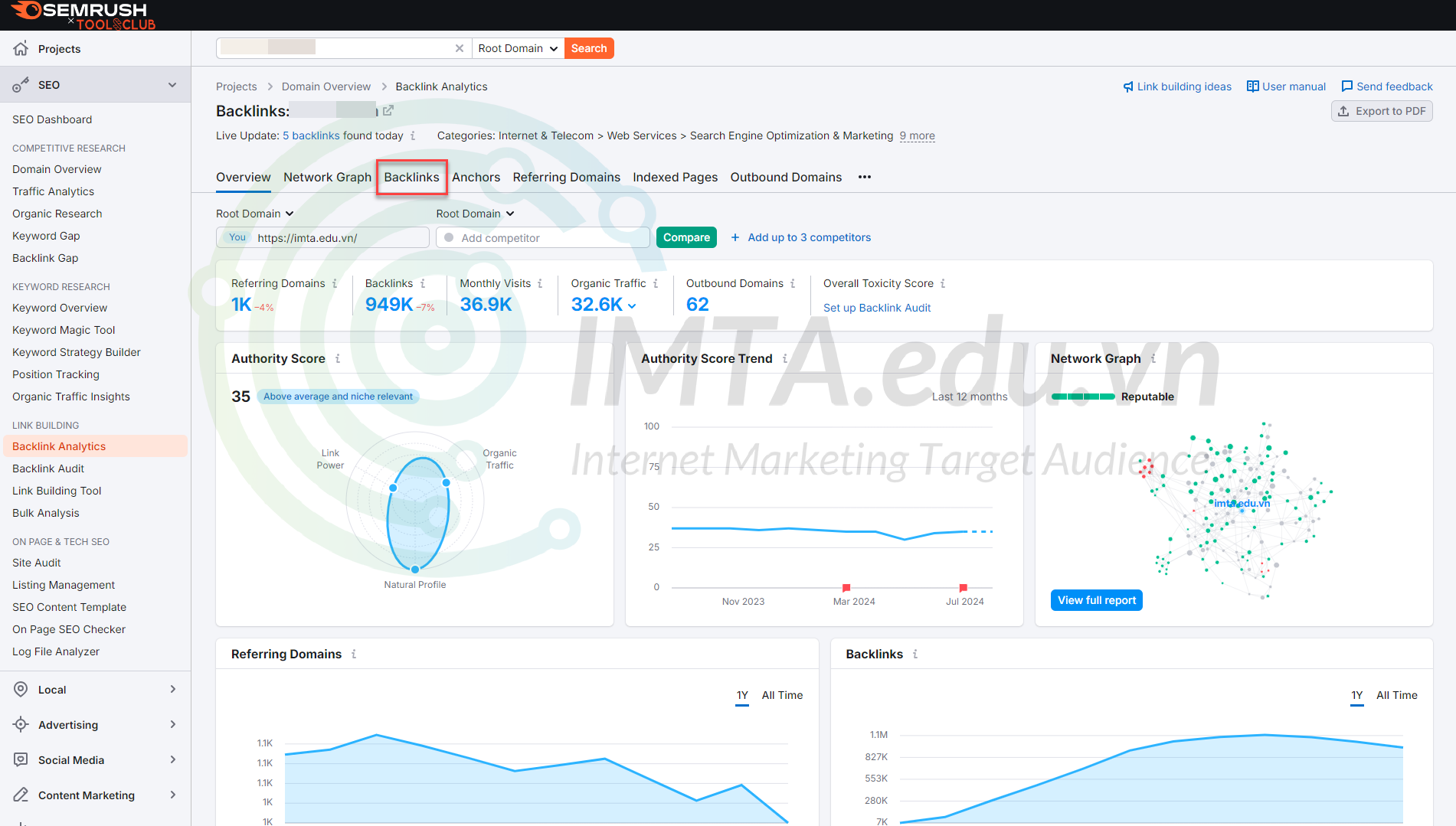Viewport: 1456px width, 826px height.
Task: Click the Add competitor input field
Action: [543, 237]
